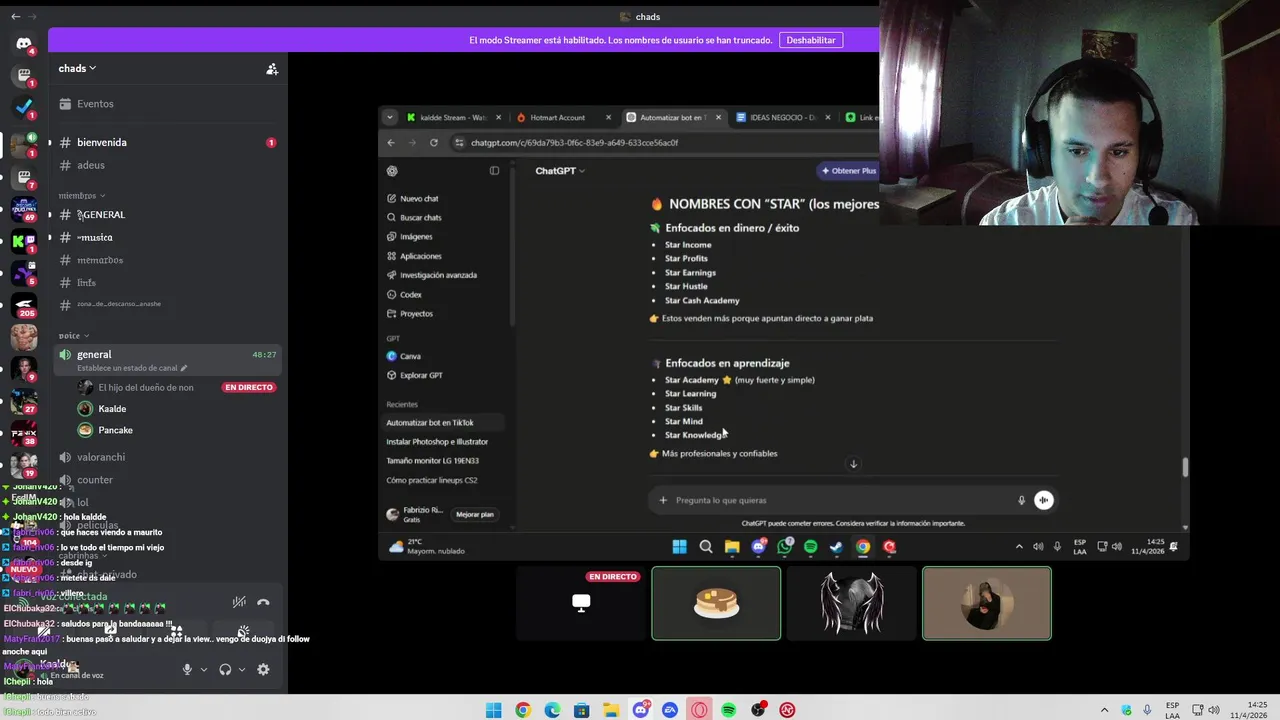Select user Pancake in voice channel

tap(115, 430)
